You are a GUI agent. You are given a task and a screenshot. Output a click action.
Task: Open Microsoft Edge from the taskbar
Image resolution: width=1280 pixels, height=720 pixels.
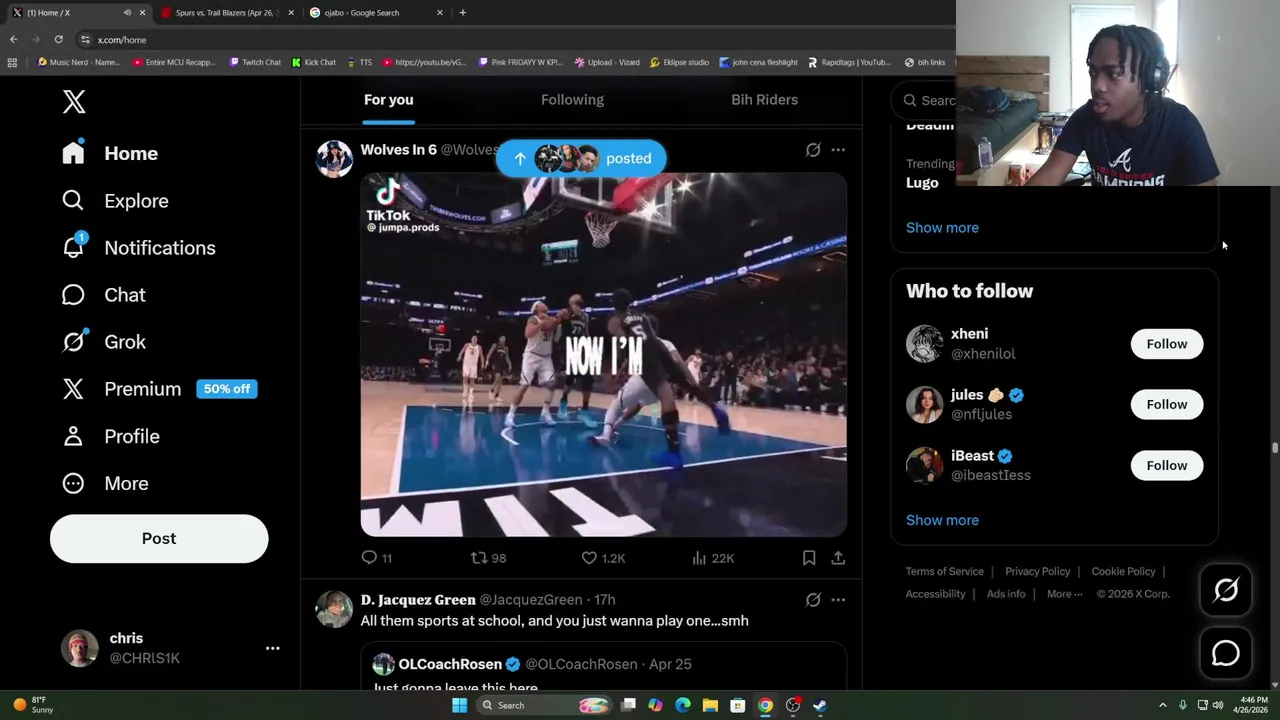tap(683, 705)
